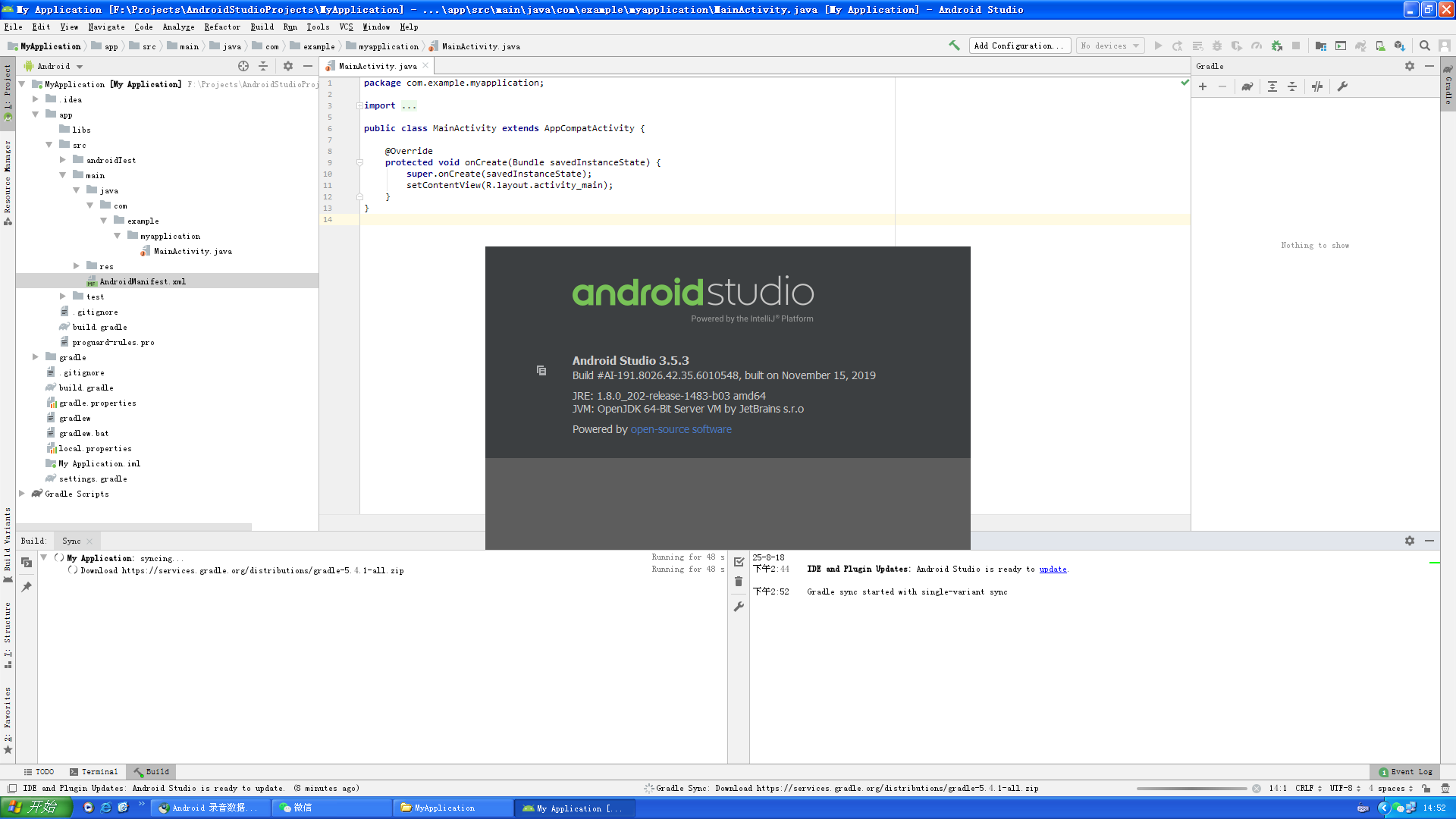The width and height of the screenshot is (1456, 819).
Task: Click the Gradle panel settings gear
Action: 1410,66
